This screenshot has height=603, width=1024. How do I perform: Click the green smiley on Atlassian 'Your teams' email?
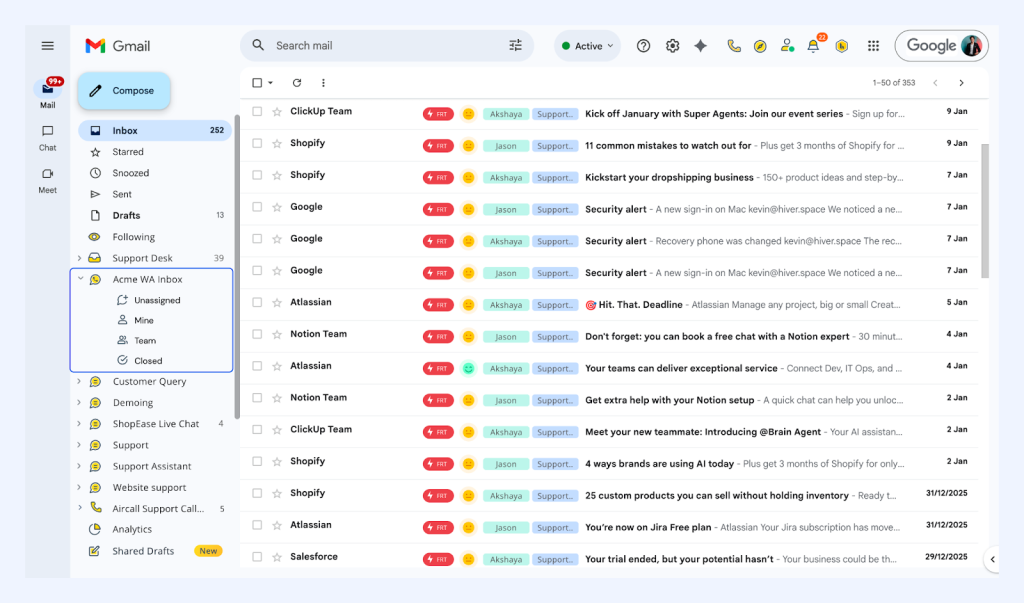point(468,368)
